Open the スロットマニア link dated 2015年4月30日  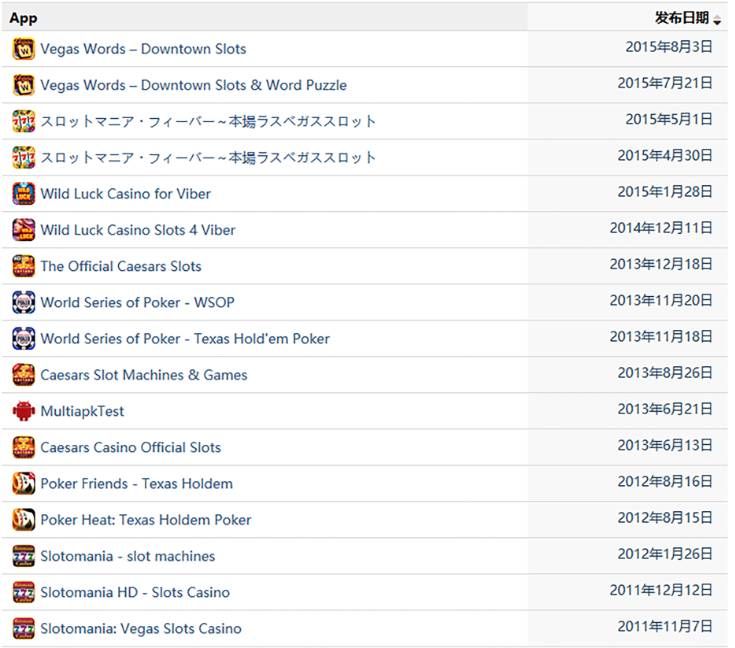coord(208,158)
